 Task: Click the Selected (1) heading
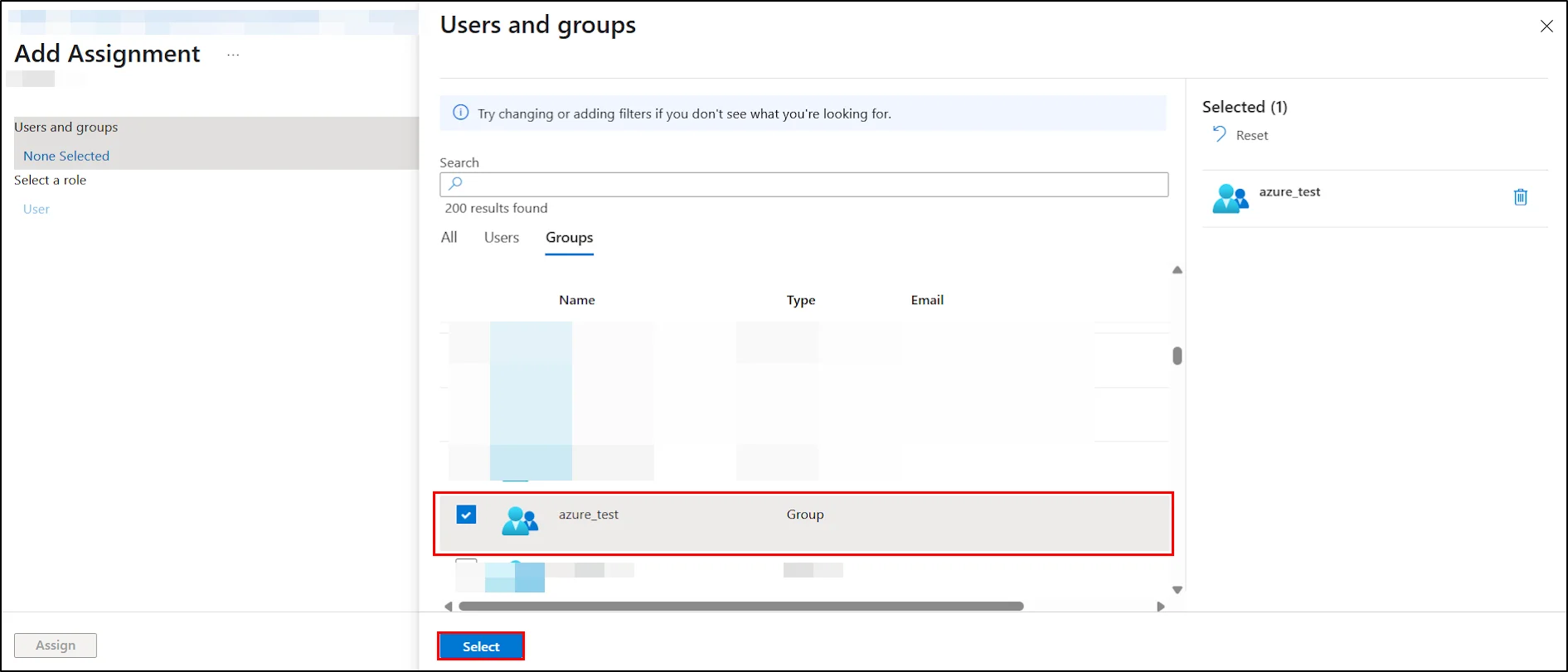tap(1245, 107)
